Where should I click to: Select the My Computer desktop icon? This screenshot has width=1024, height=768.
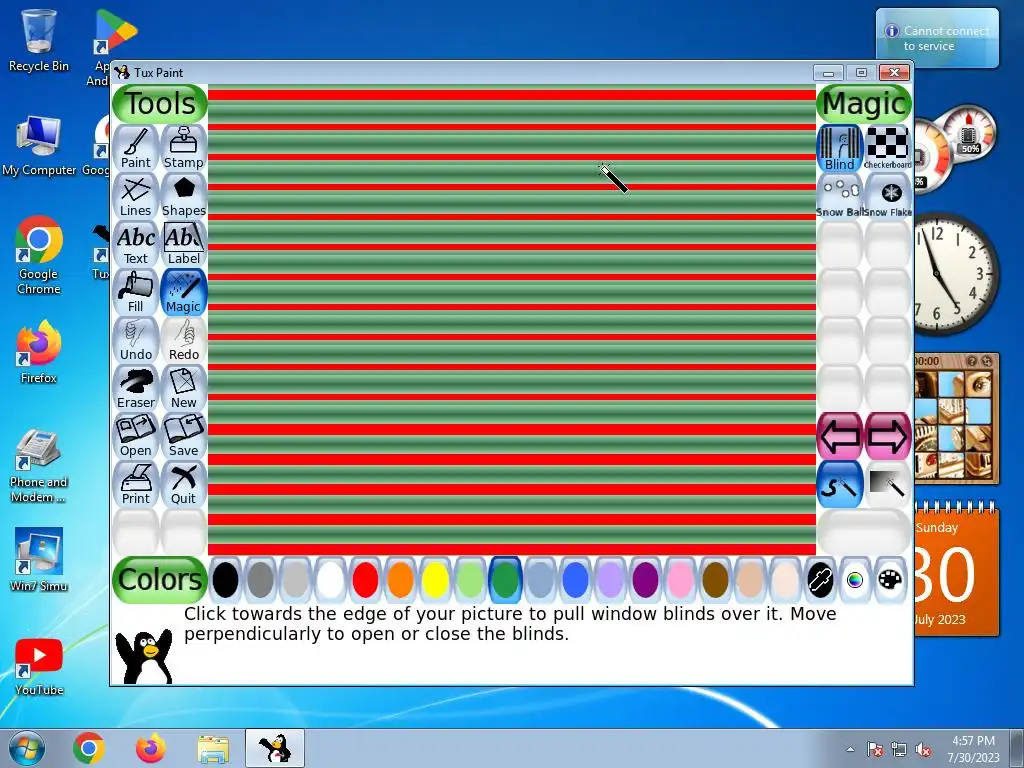coord(39,146)
